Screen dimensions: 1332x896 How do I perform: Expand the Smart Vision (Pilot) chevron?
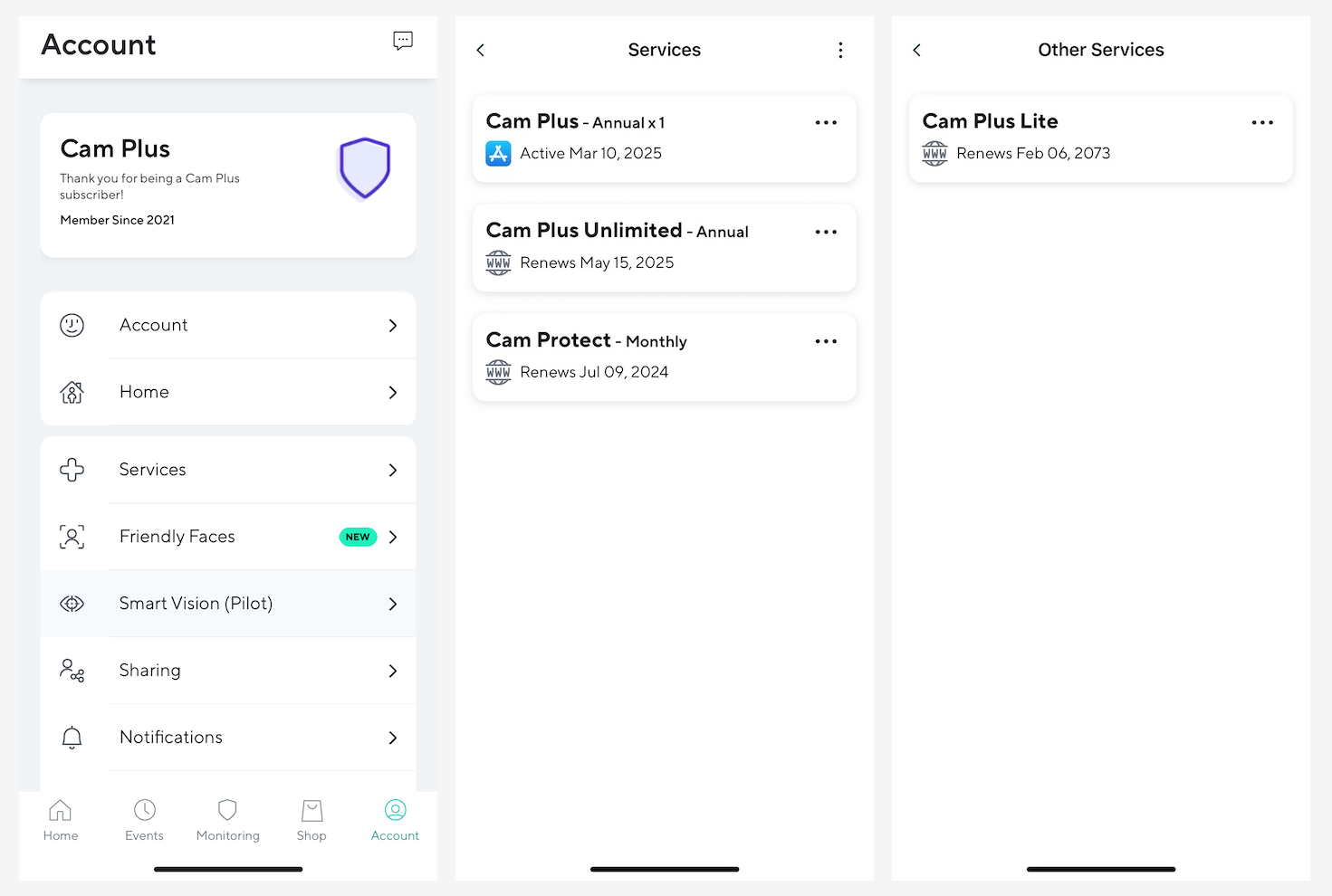(x=393, y=604)
